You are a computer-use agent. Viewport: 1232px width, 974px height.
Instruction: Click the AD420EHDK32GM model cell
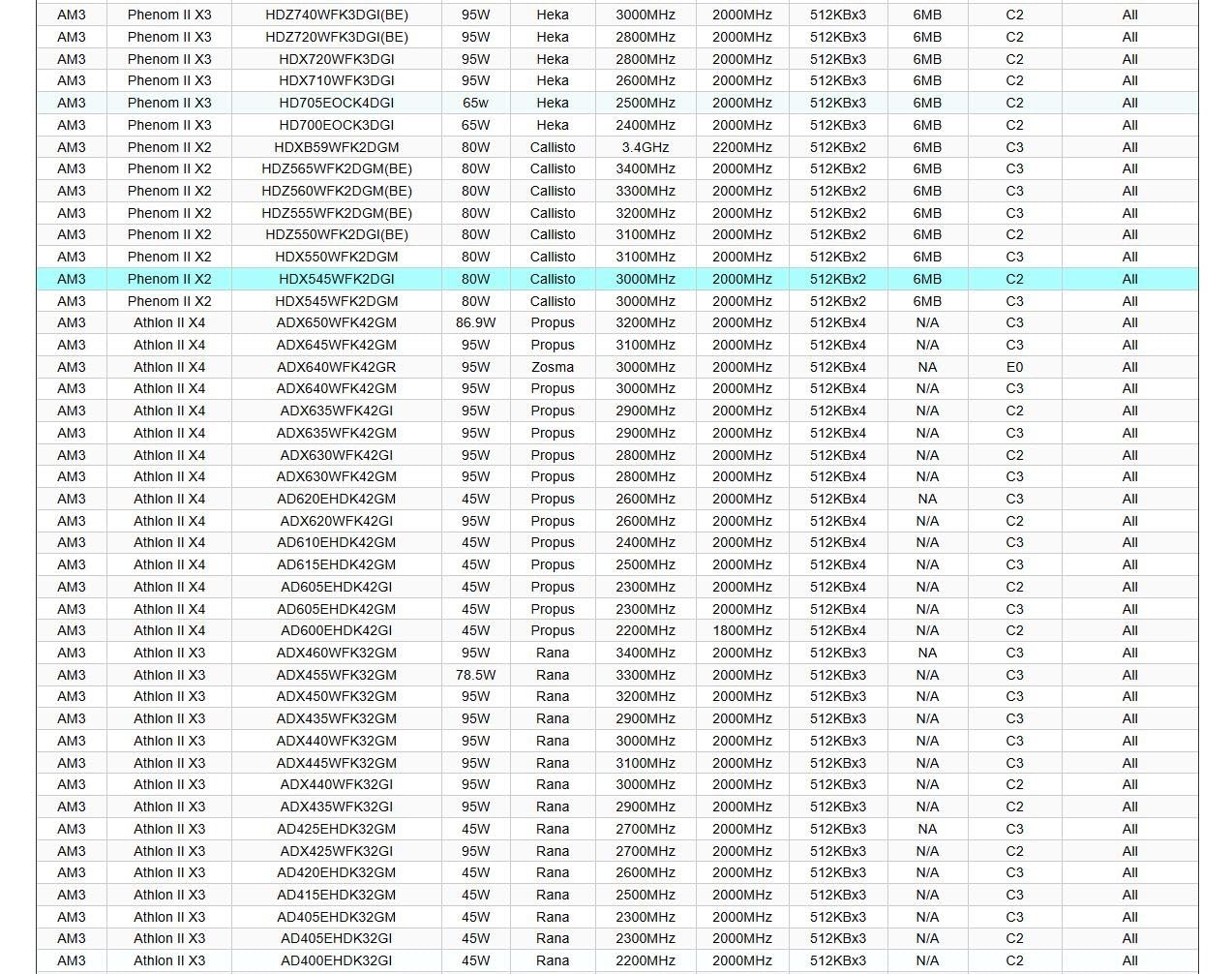[x=336, y=872]
